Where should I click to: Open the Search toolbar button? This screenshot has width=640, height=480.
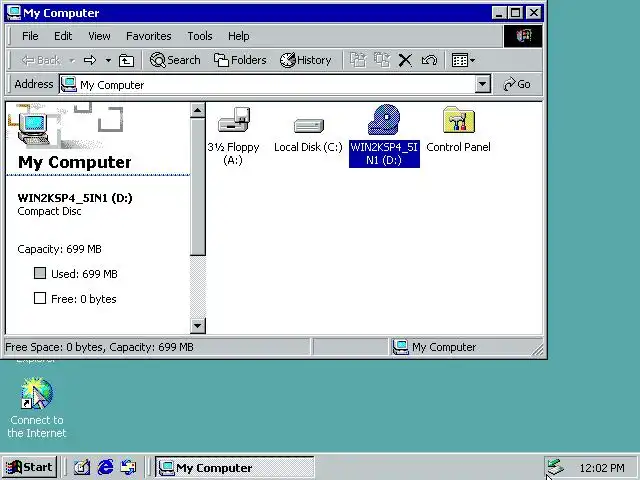pos(175,60)
